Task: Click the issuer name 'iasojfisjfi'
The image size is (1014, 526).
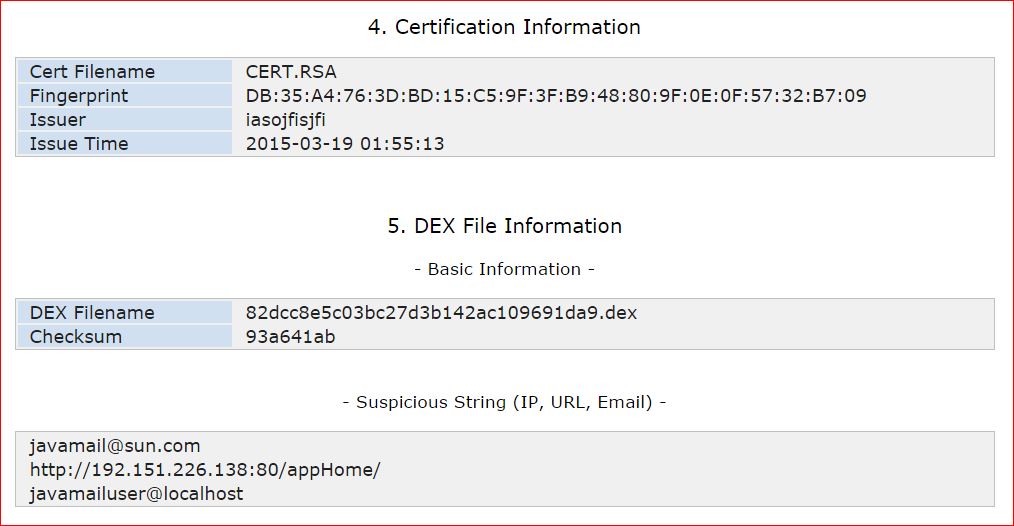Action: point(285,120)
